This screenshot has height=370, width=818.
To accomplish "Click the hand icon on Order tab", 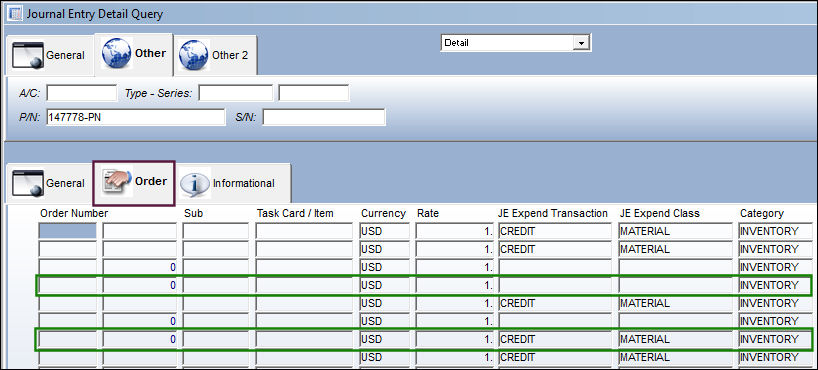I will click(x=116, y=182).
